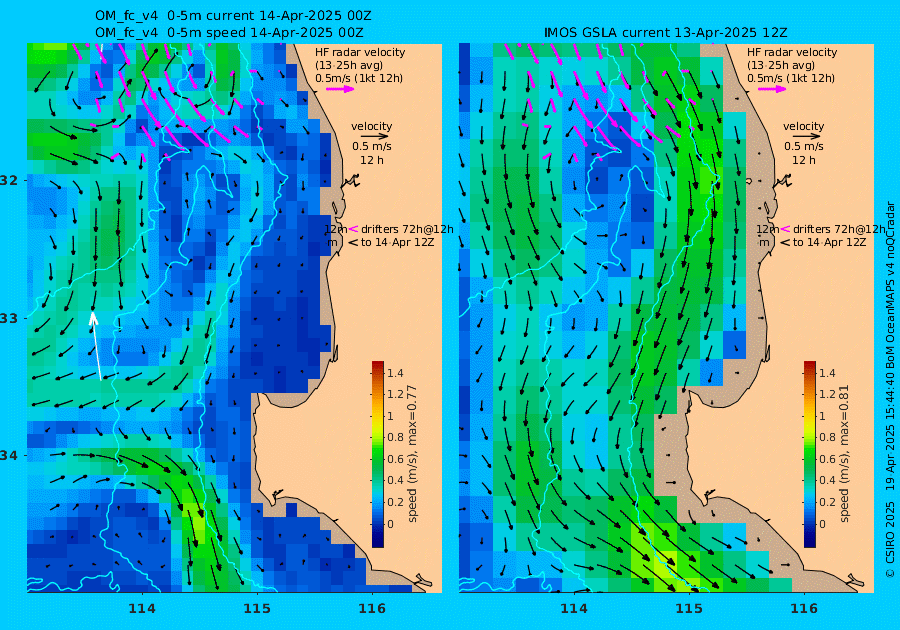Click the title 'OM_fc_v4 0-5m speed 14-Apr-2025 00Z'
Viewport: 900px width, 630px height.
tap(229, 33)
